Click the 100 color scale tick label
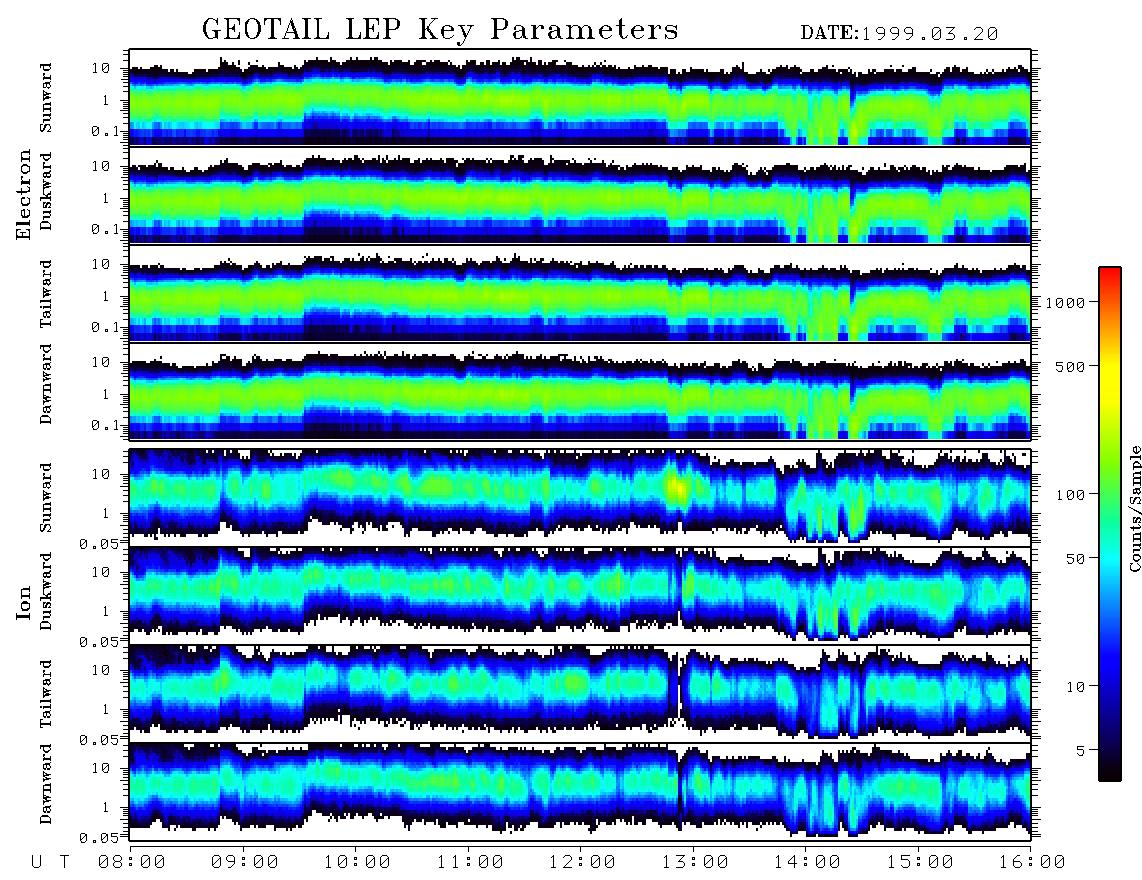The image size is (1142, 880). tap(1070, 495)
